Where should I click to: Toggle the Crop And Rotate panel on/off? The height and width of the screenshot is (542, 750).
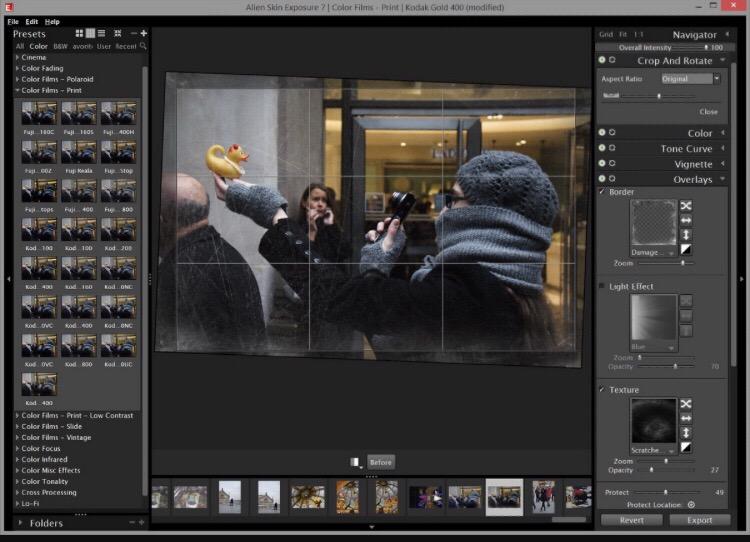[x=602, y=60]
